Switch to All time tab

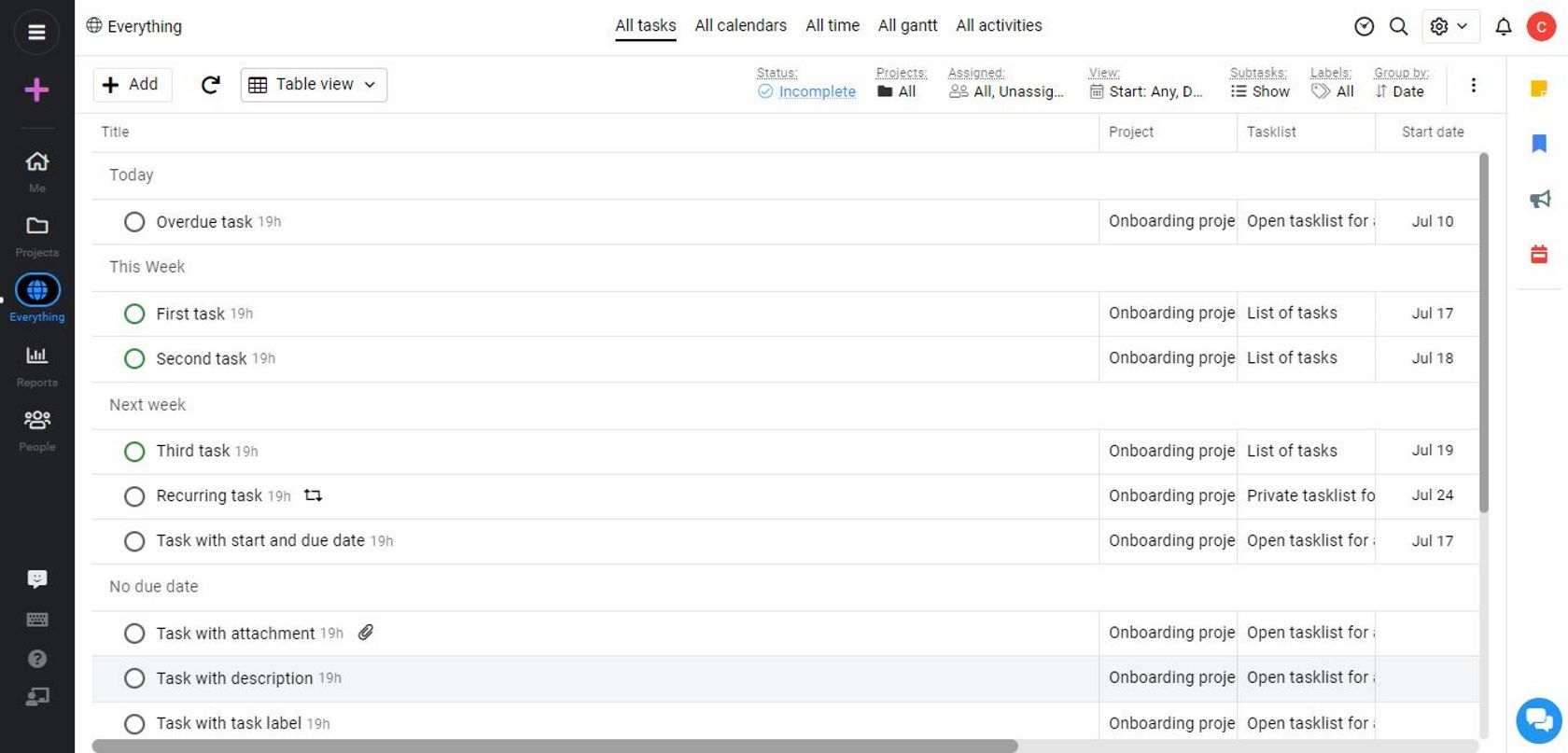click(x=833, y=26)
